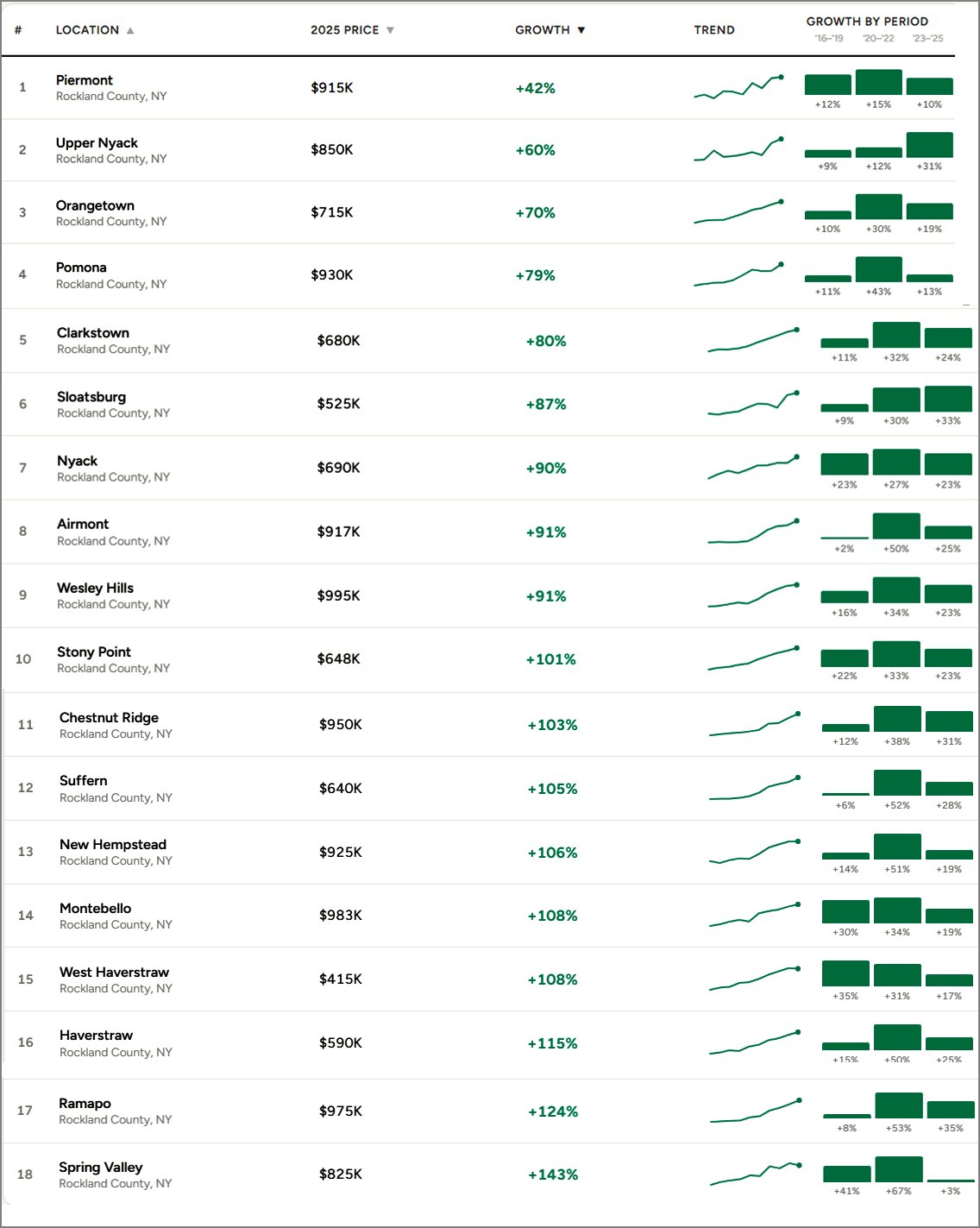The image size is (980, 1228).
Task: Click the # rank column header
Action: 18,30
